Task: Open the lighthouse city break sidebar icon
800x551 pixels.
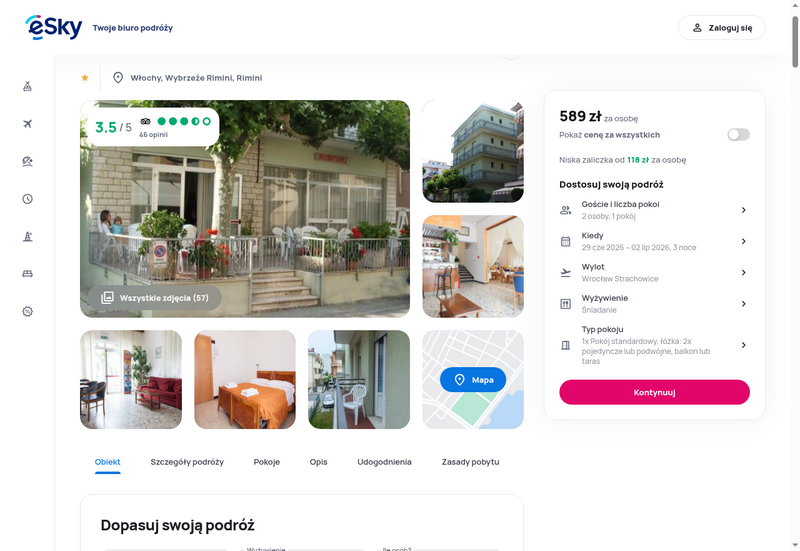Action: (28, 236)
